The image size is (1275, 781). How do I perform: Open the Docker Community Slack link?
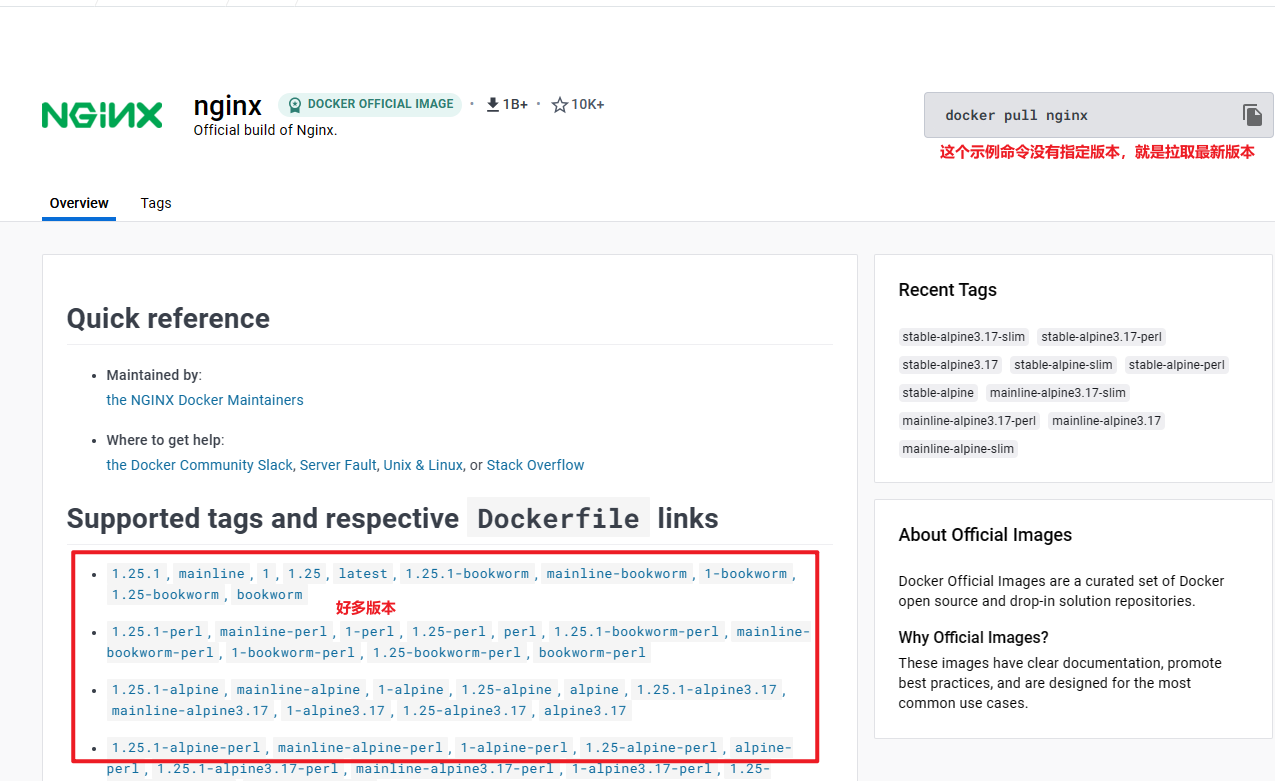pos(199,465)
